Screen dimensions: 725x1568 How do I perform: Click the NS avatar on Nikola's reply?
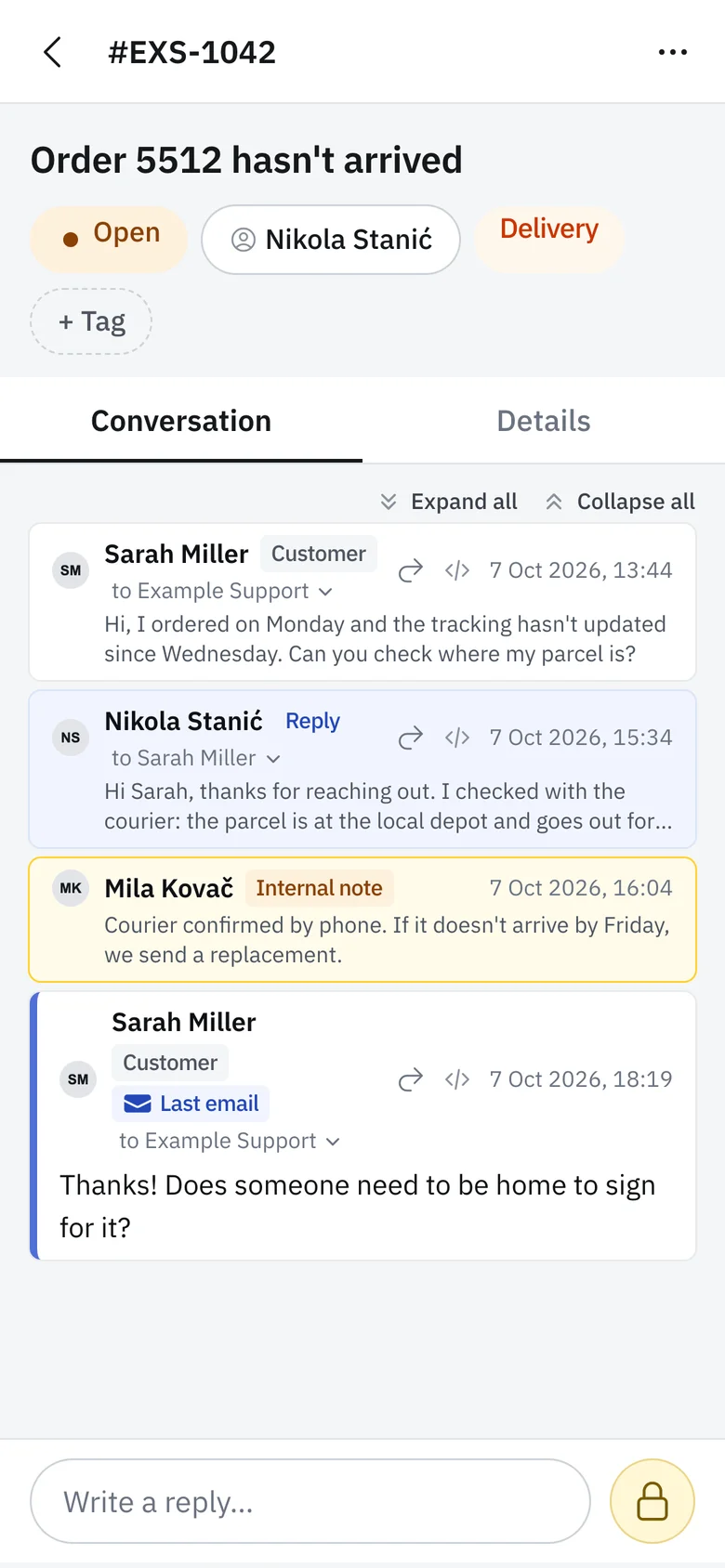coord(71,738)
